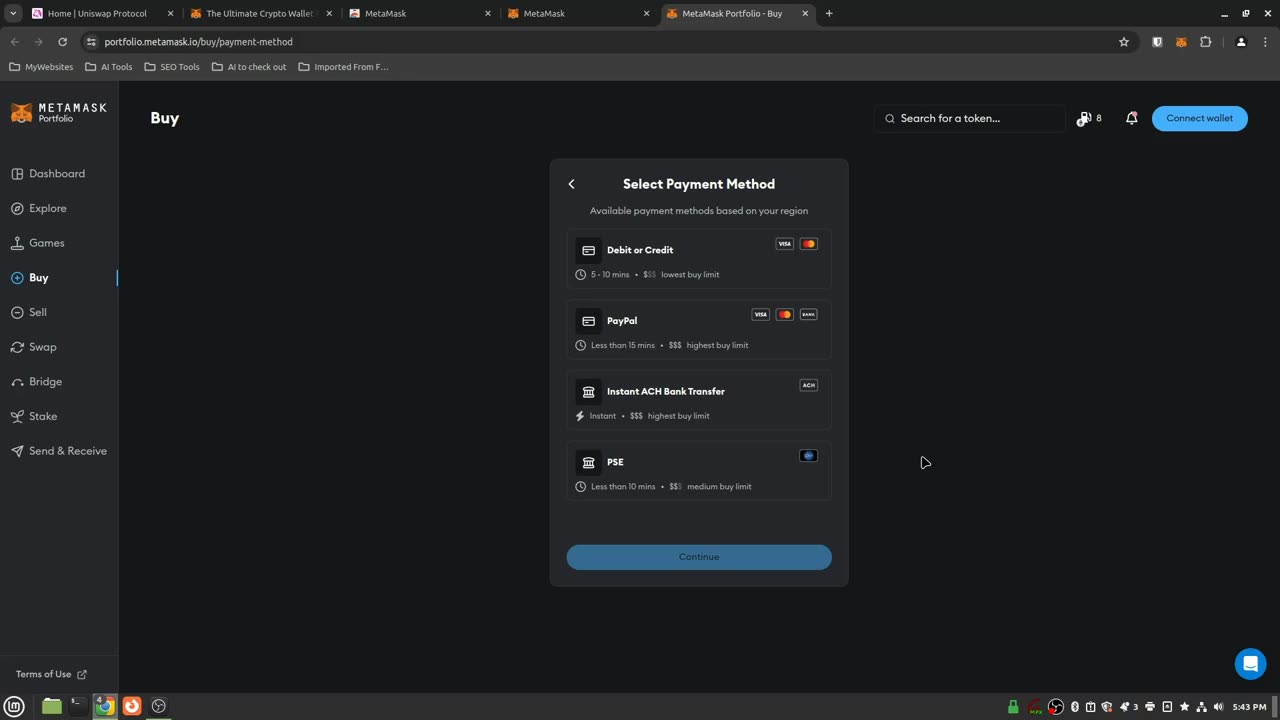Image resolution: width=1280 pixels, height=720 pixels.
Task: Click the Continue button
Action: tap(699, 557)
